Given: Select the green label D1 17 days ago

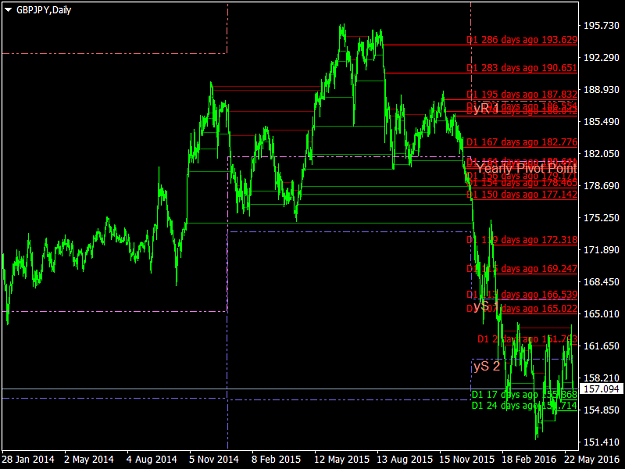Looking at the screenshot, I should (x=524, y=394).
